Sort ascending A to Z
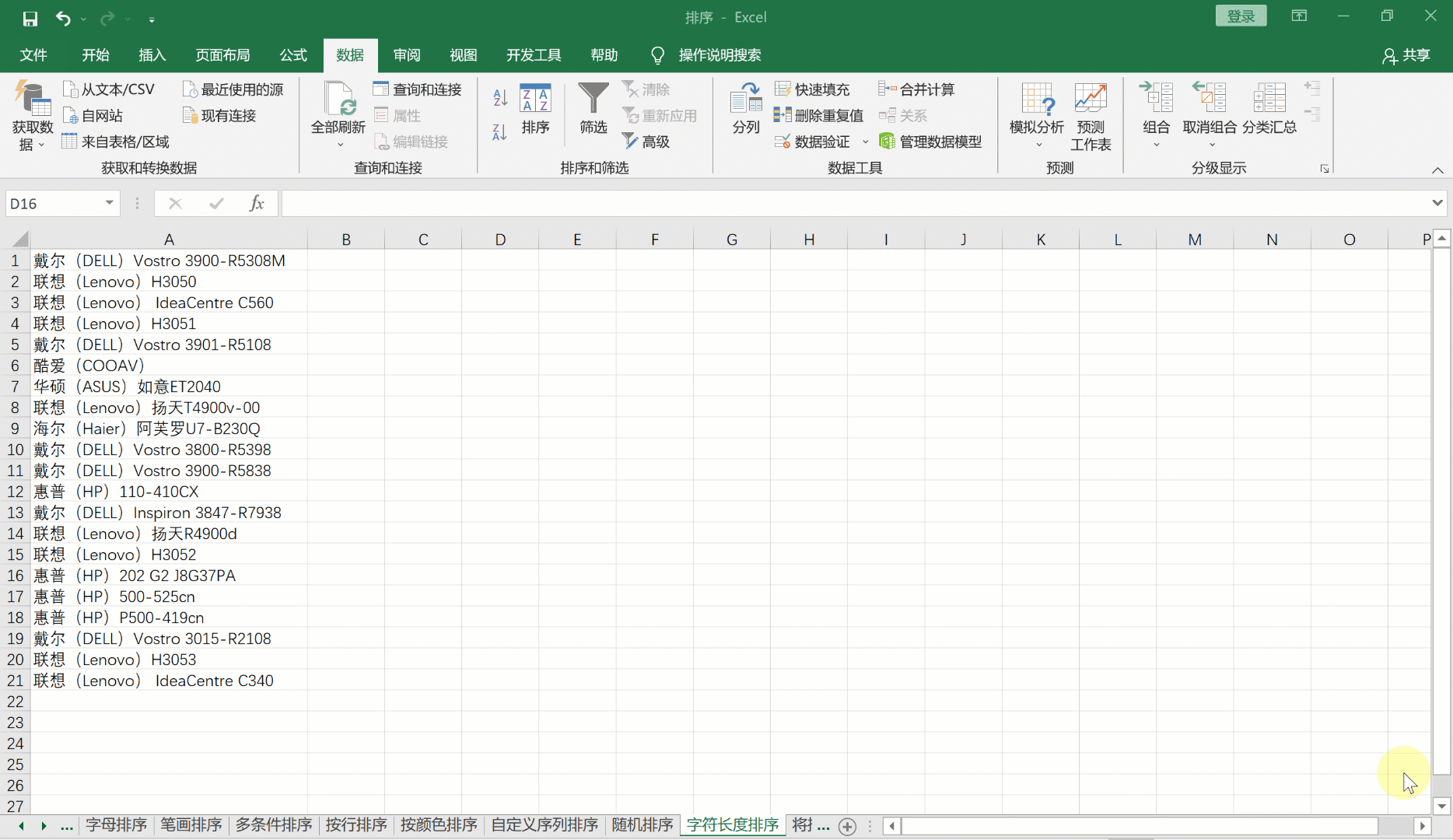The height and width of the screenshot is (840, 1453). click(500, 98)
